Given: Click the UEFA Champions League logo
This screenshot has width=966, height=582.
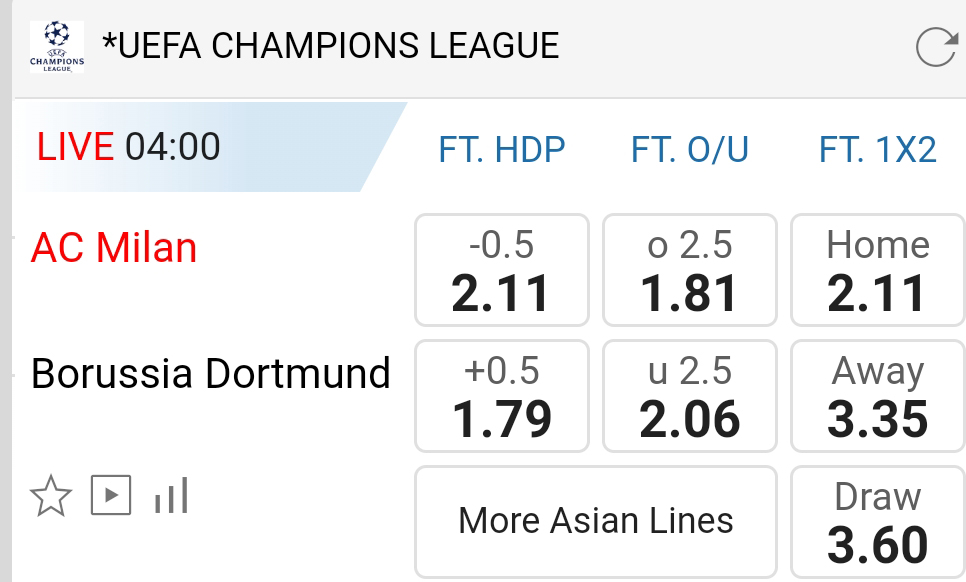Looking at the screenshot, I should point(57,47).
